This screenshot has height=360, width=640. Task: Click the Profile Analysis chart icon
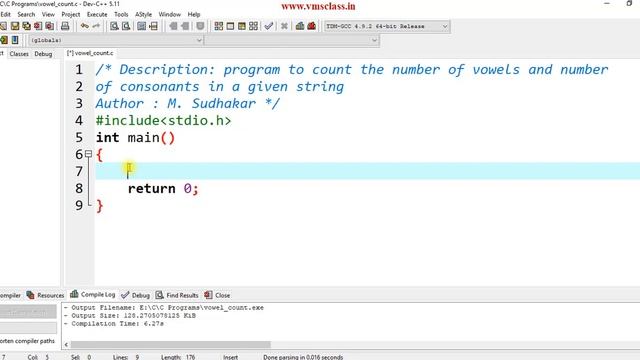click(x=300, y=26)
